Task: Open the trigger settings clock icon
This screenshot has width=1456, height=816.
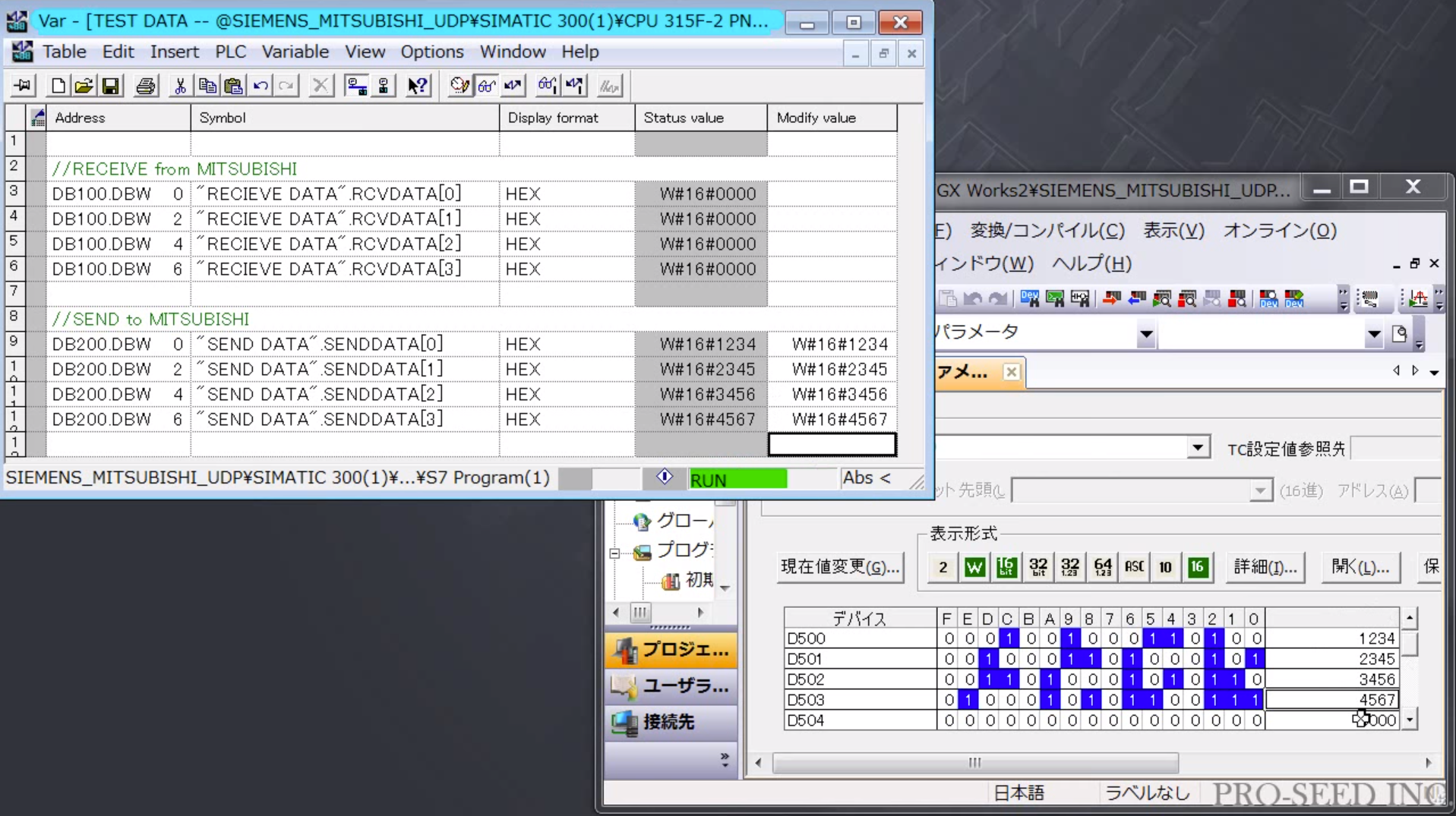Action: pos(460,86)
